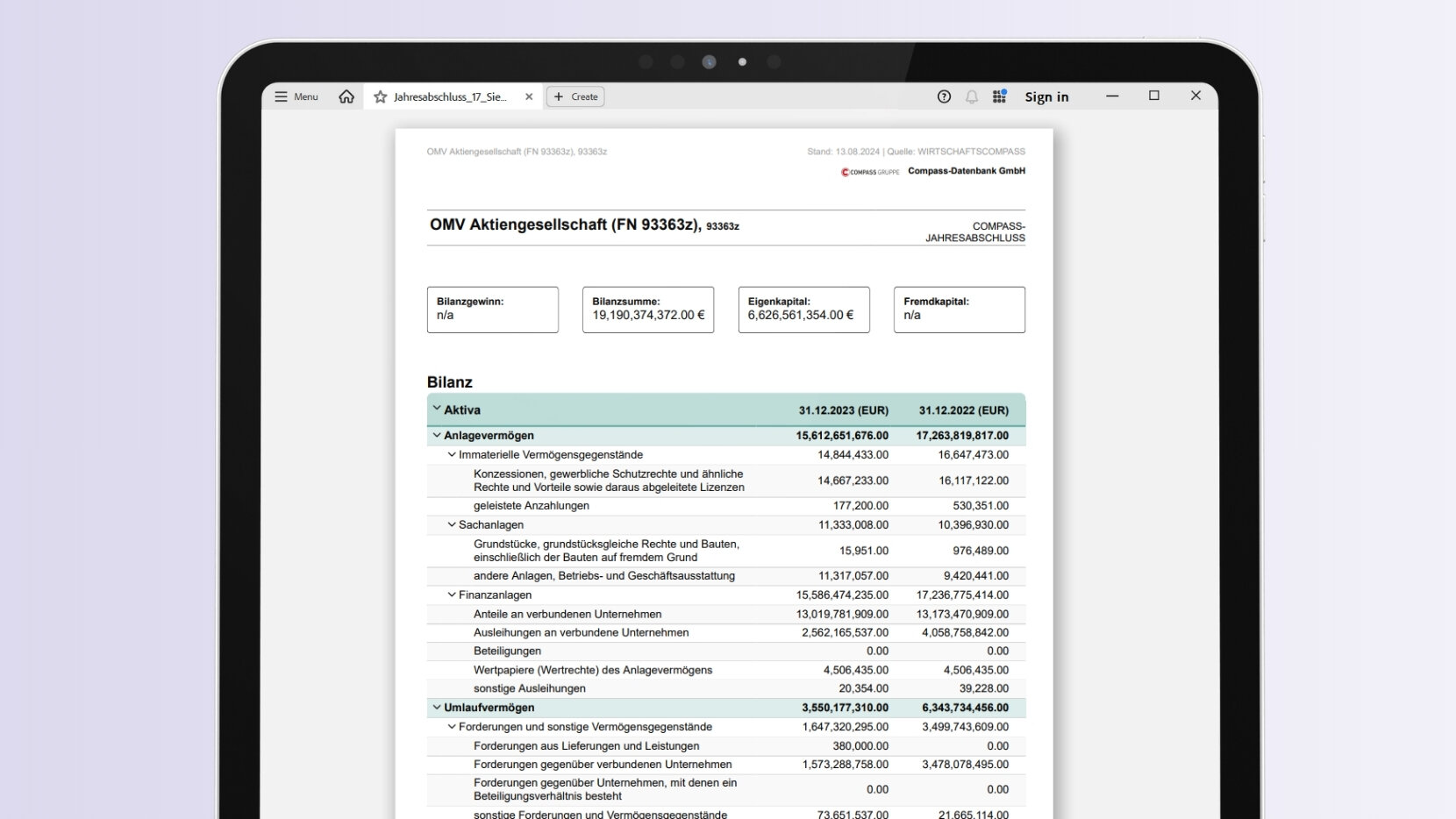Collapse the Anlagevermögen row chevron
The width and height of the screenshot is (1456, 819).
pos(436,435)
